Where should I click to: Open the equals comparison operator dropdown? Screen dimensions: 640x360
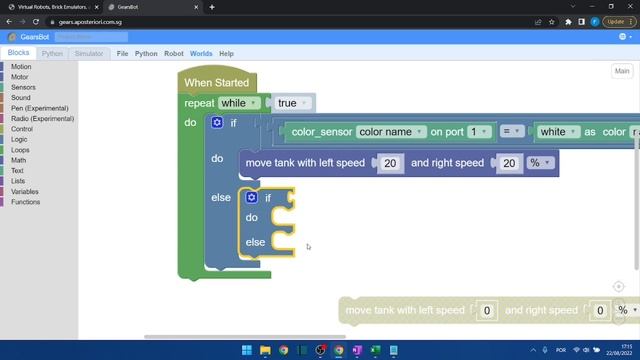point(511,131)
